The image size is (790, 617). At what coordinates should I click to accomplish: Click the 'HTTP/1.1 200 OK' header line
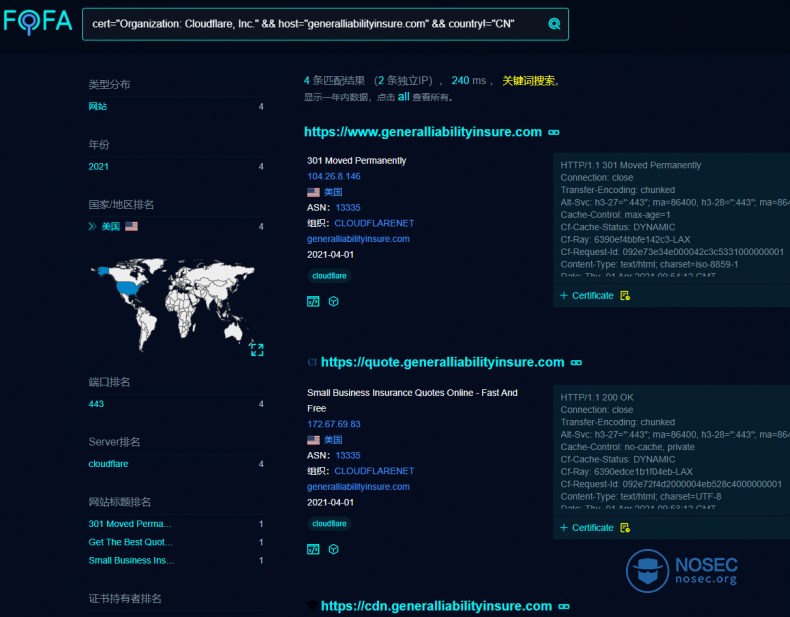(597, 397)
